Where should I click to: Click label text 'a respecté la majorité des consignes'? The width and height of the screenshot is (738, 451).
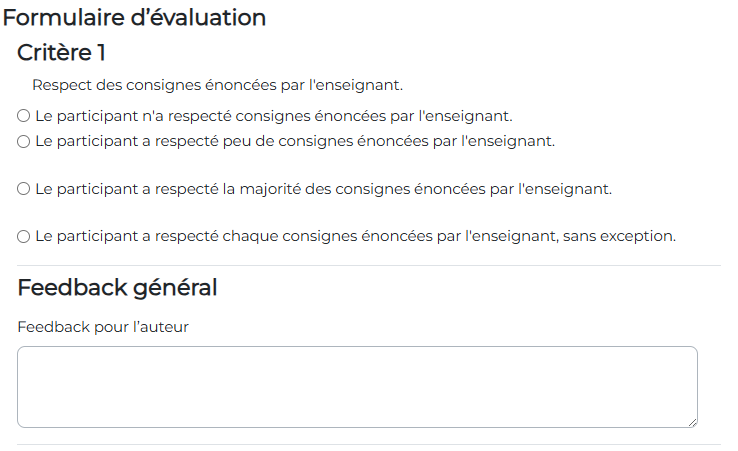322,188
